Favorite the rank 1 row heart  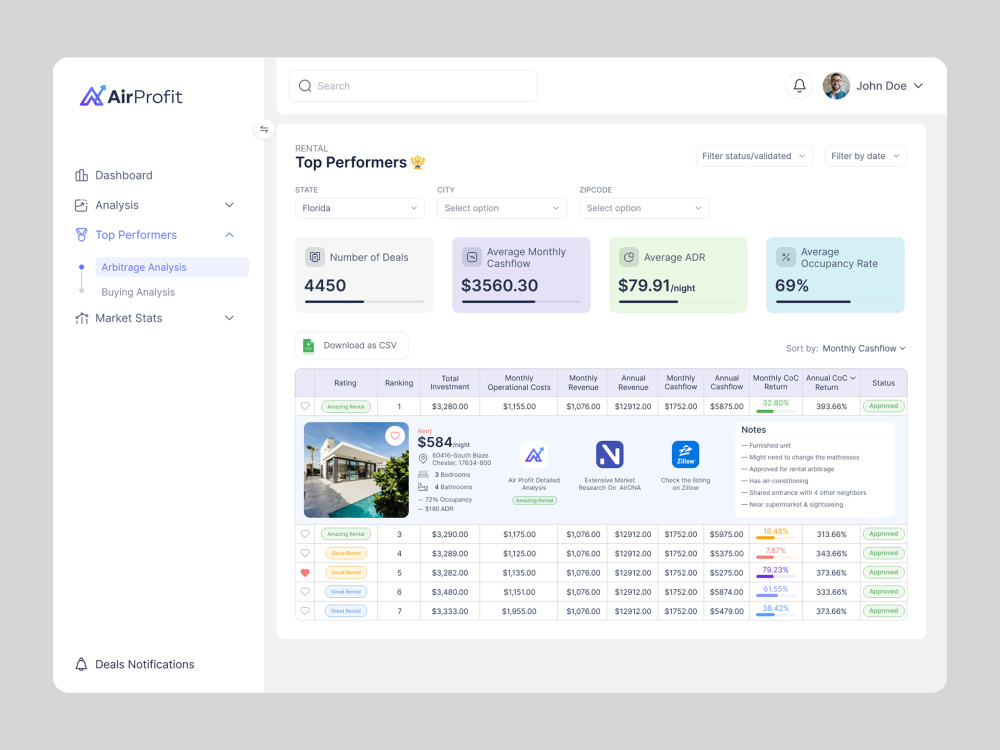[305, 406]
